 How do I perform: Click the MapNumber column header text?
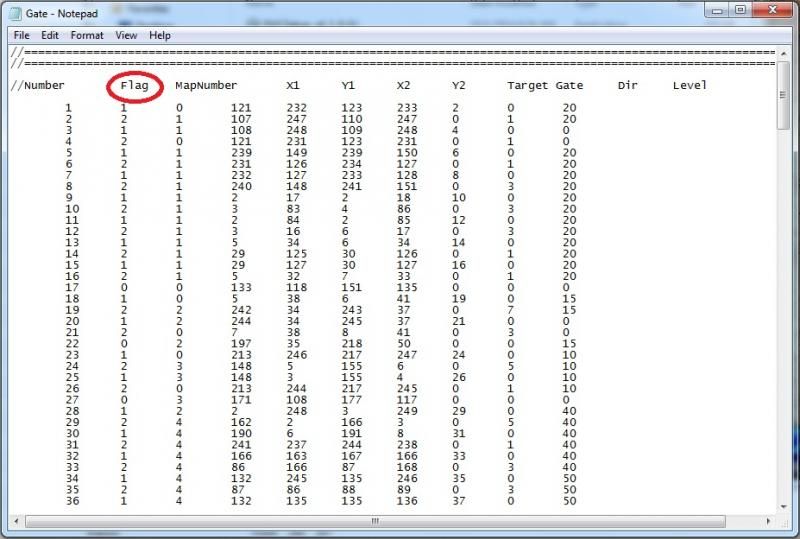tap(205, 86)
